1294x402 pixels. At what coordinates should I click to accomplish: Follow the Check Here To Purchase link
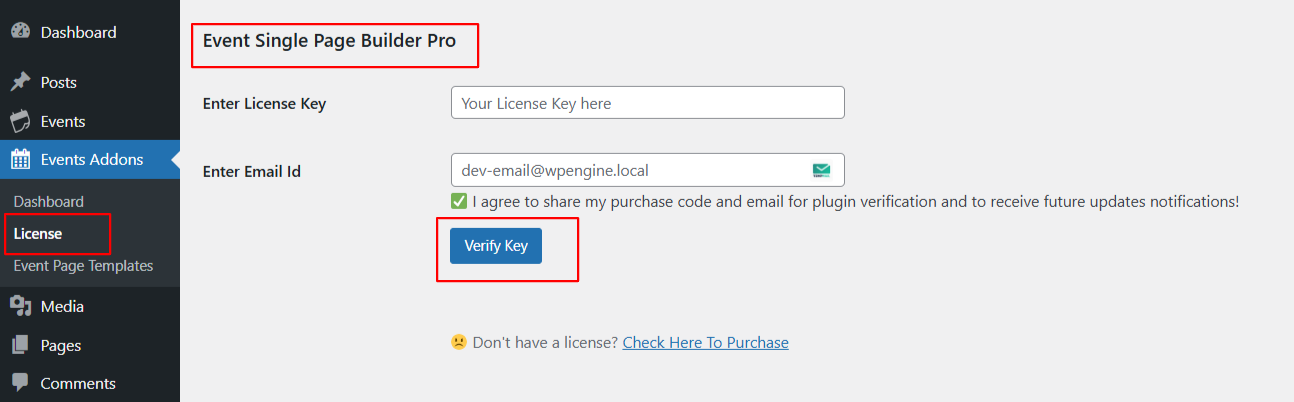tap(705, 342)
